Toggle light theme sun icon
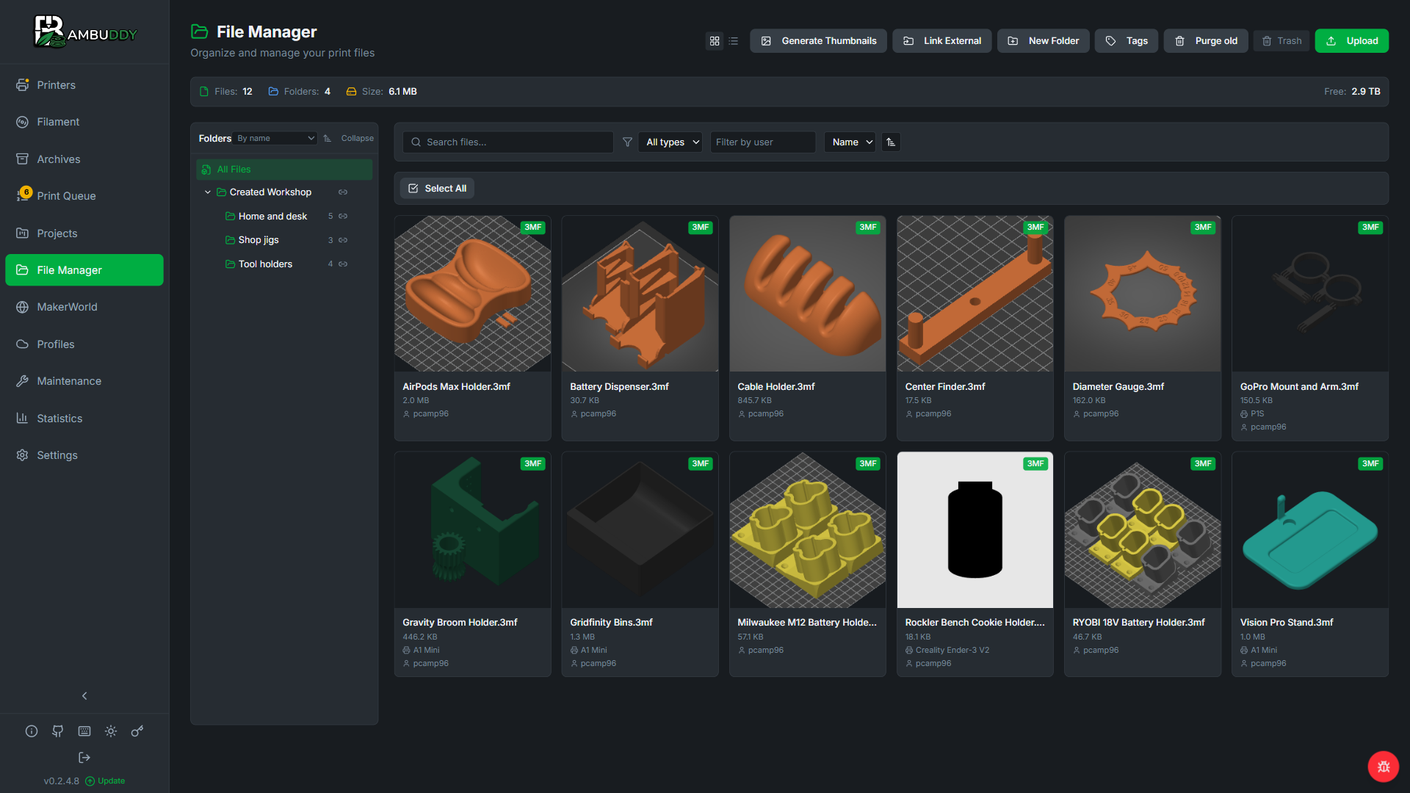 coord(111,731)
